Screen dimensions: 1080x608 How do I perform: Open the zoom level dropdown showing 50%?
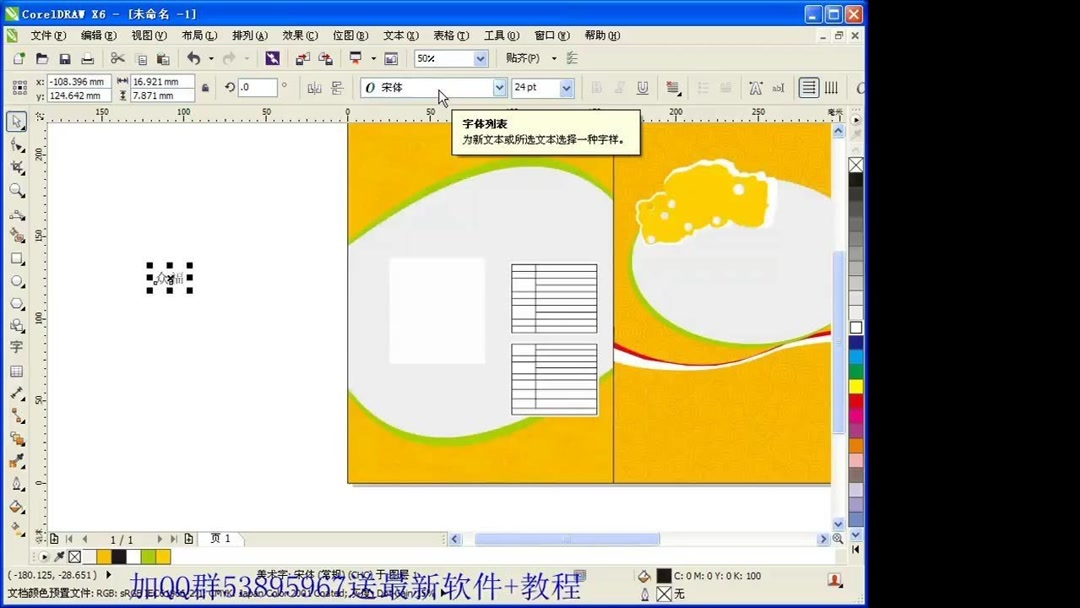(x=480, y=58)
